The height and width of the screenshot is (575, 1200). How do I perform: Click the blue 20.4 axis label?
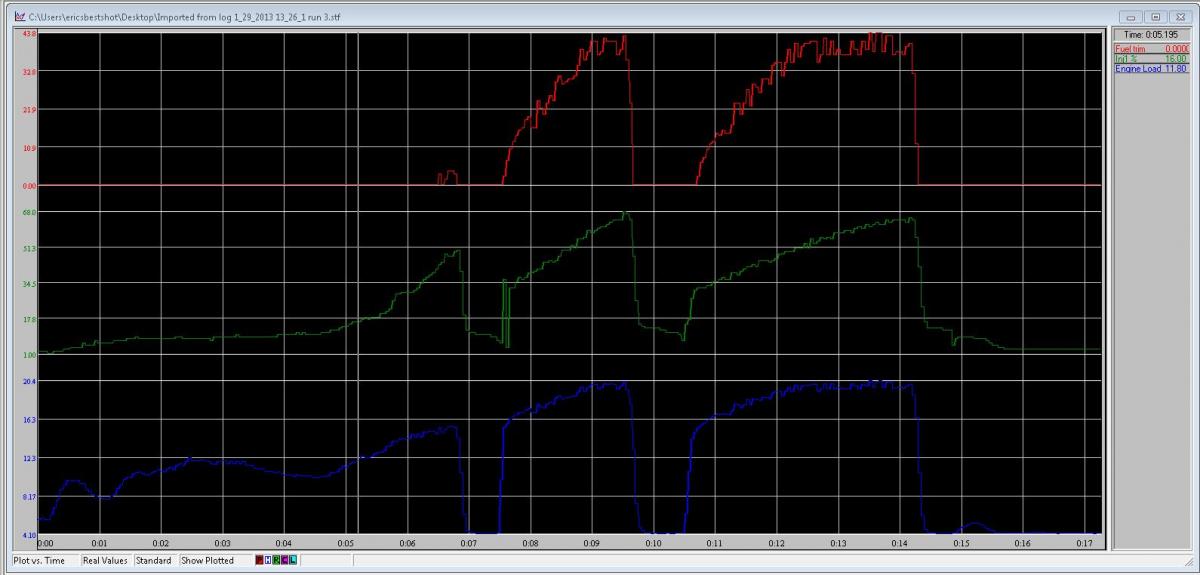point(29,382)
